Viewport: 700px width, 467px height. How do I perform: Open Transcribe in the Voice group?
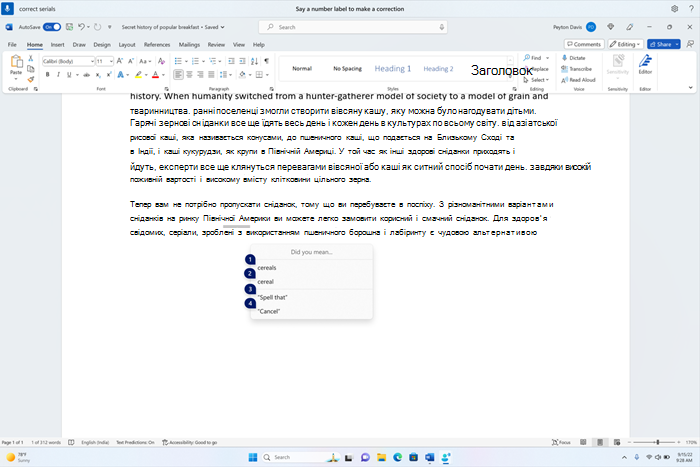576,69
